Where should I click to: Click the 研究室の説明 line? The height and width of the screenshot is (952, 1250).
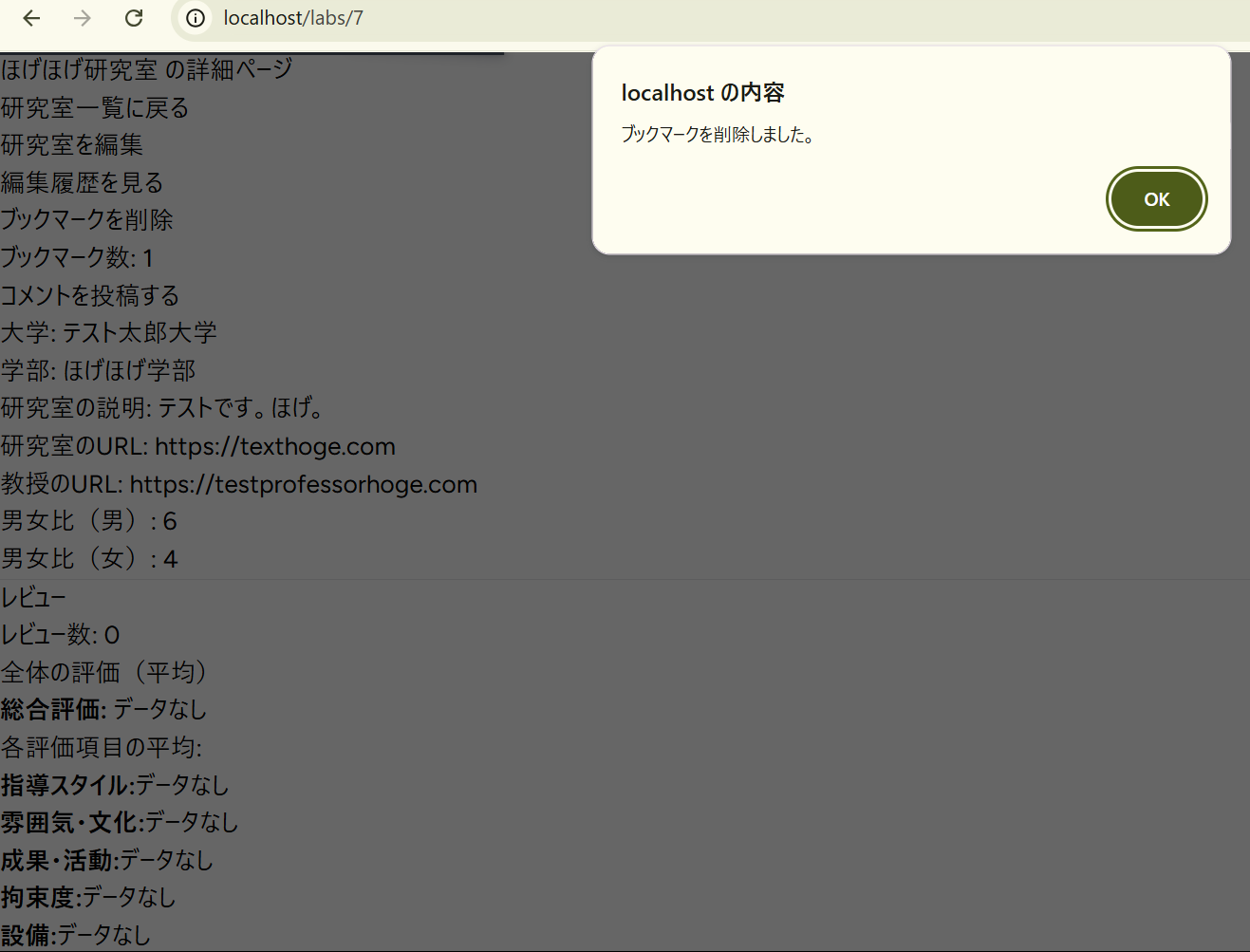coord(164,408)
